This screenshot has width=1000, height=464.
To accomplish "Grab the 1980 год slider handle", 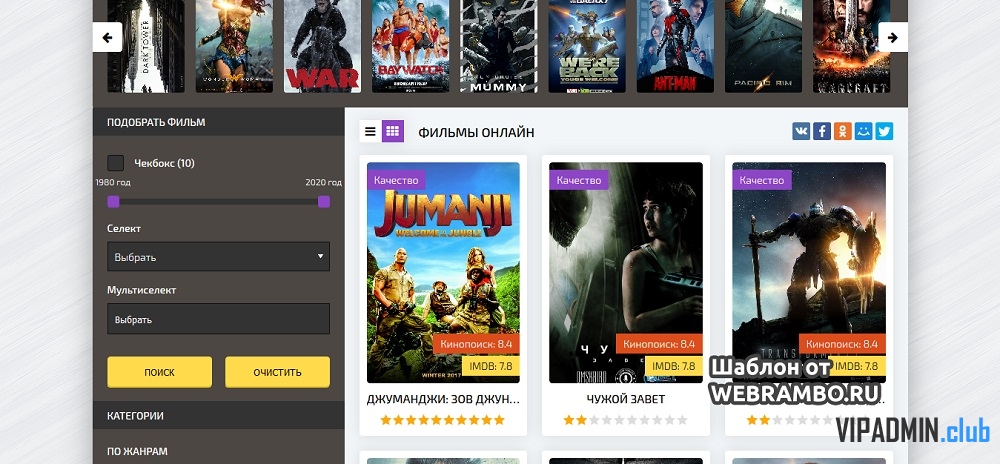I will [114, 201].
